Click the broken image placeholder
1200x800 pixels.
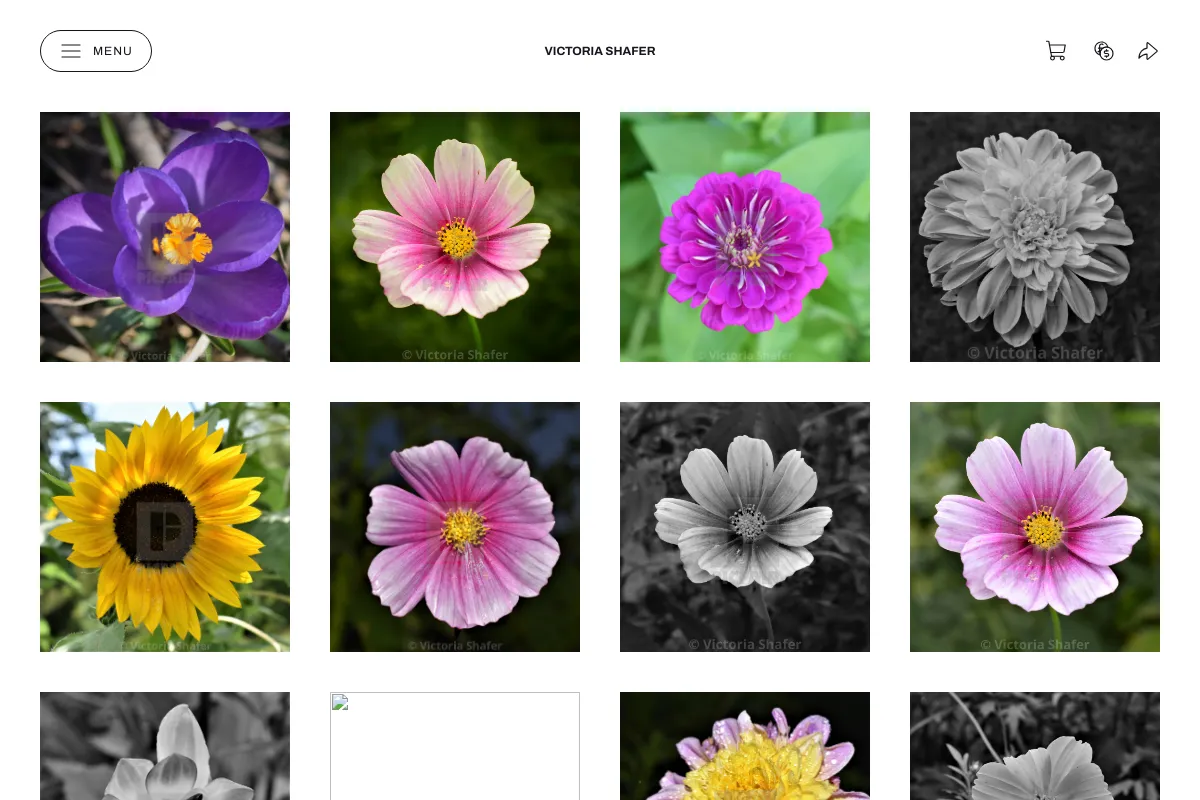point(455,746)
